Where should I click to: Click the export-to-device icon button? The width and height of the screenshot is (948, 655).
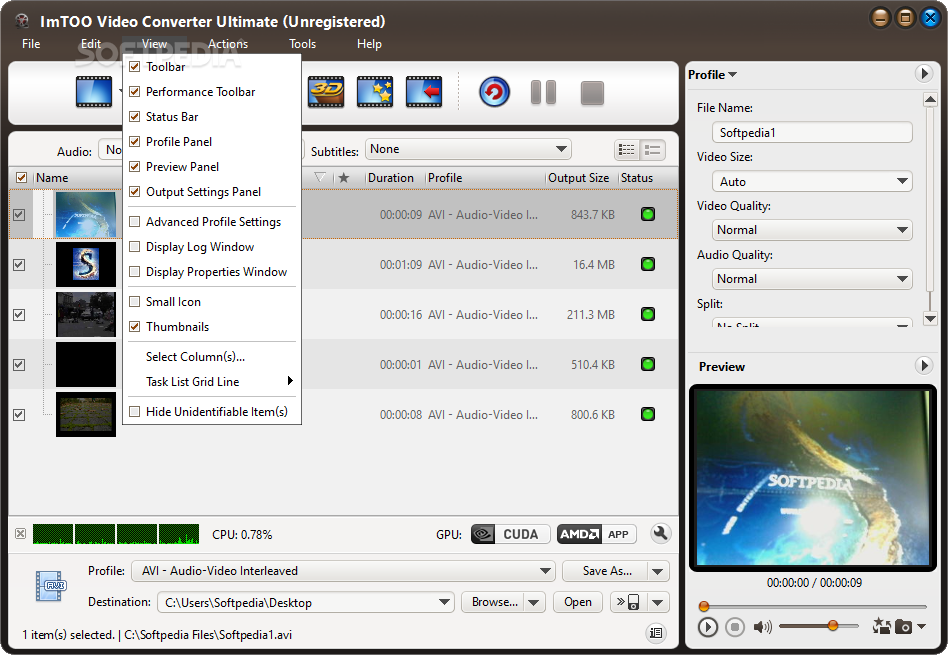point(629,602)
